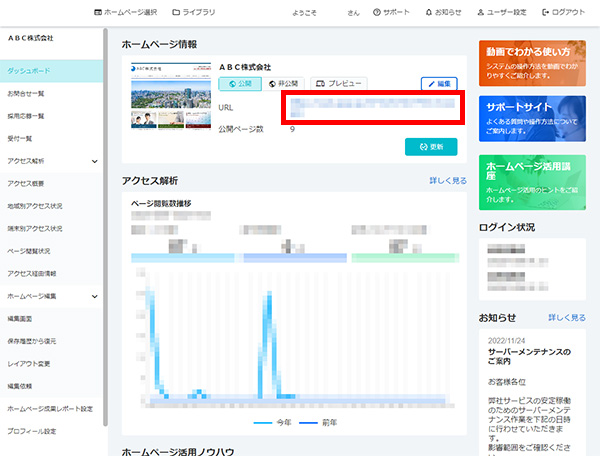Switch site status to 非公開

286,84
